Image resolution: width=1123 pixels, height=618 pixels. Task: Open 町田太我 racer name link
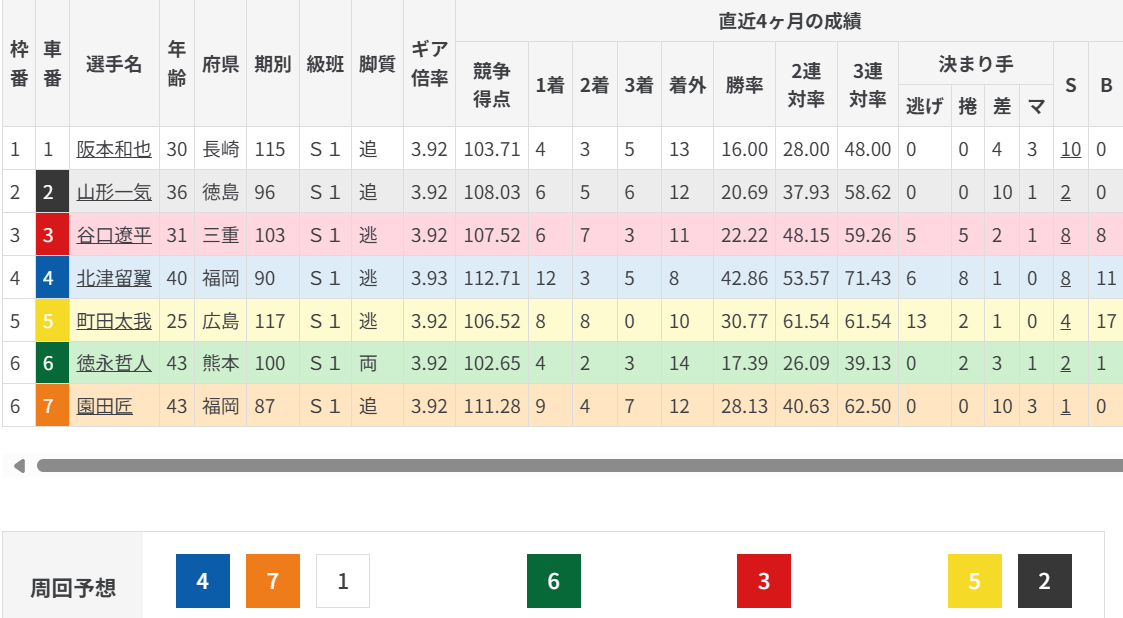click(114, 321)
